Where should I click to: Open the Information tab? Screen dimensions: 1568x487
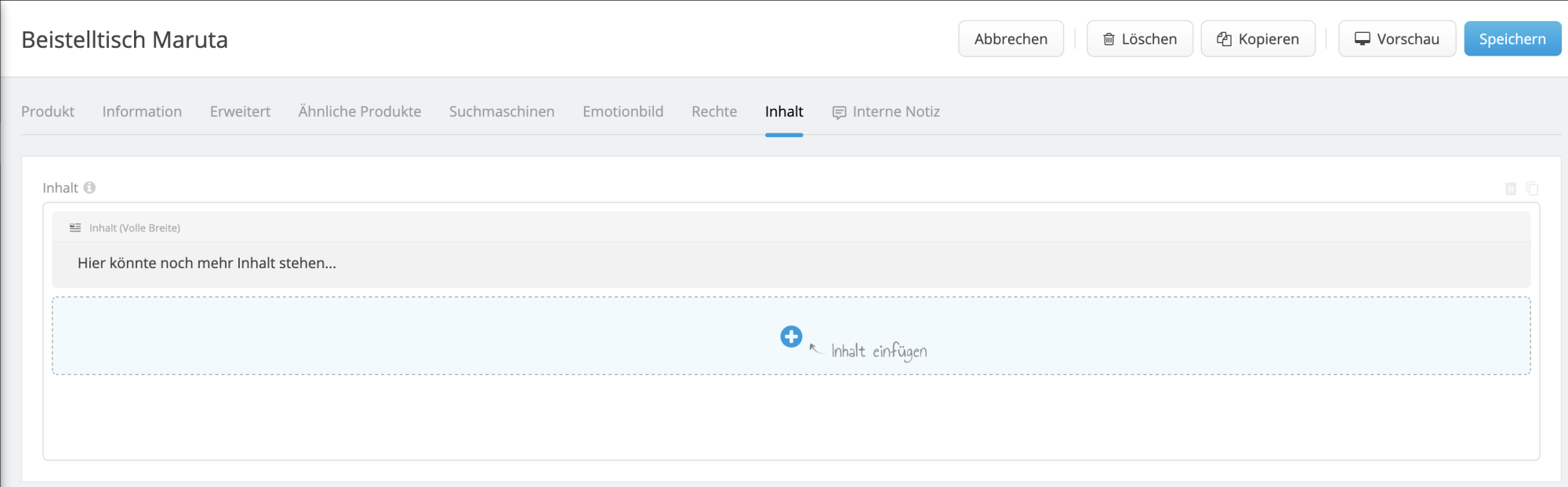[141, 111]
